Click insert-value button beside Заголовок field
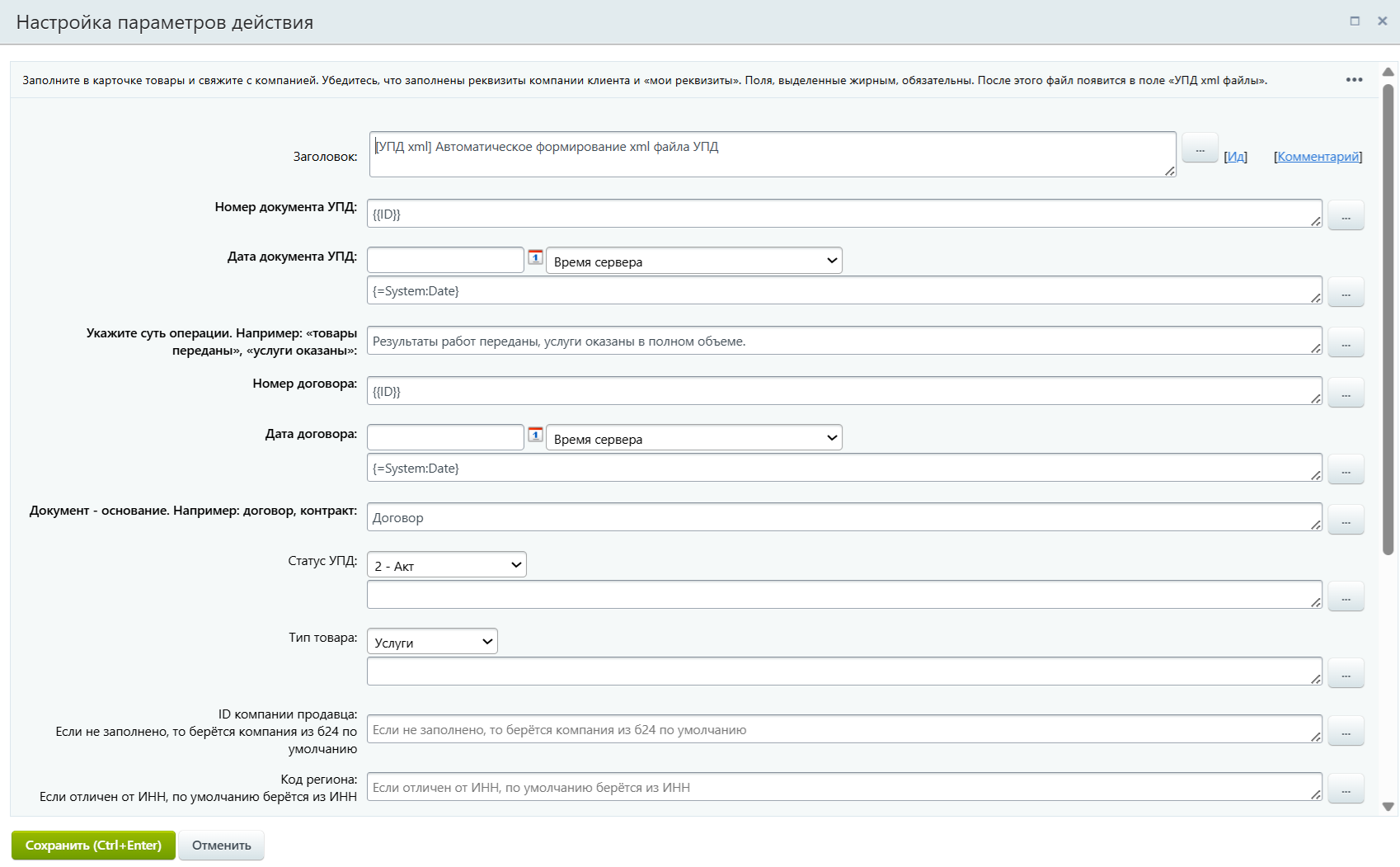This screenshot has width=1400, height=867. pos(1200,148)
